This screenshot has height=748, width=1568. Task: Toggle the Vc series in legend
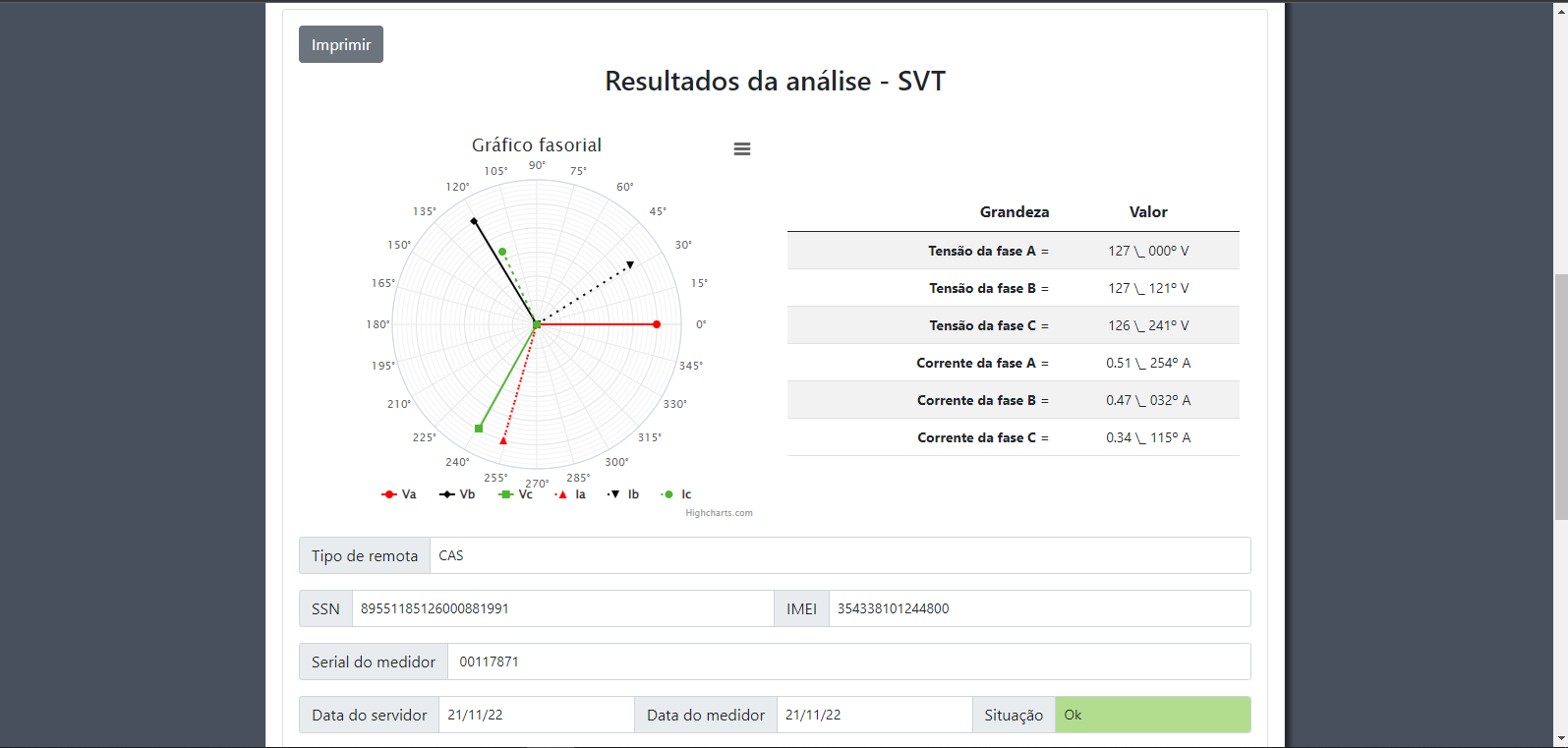coord(516,494)
